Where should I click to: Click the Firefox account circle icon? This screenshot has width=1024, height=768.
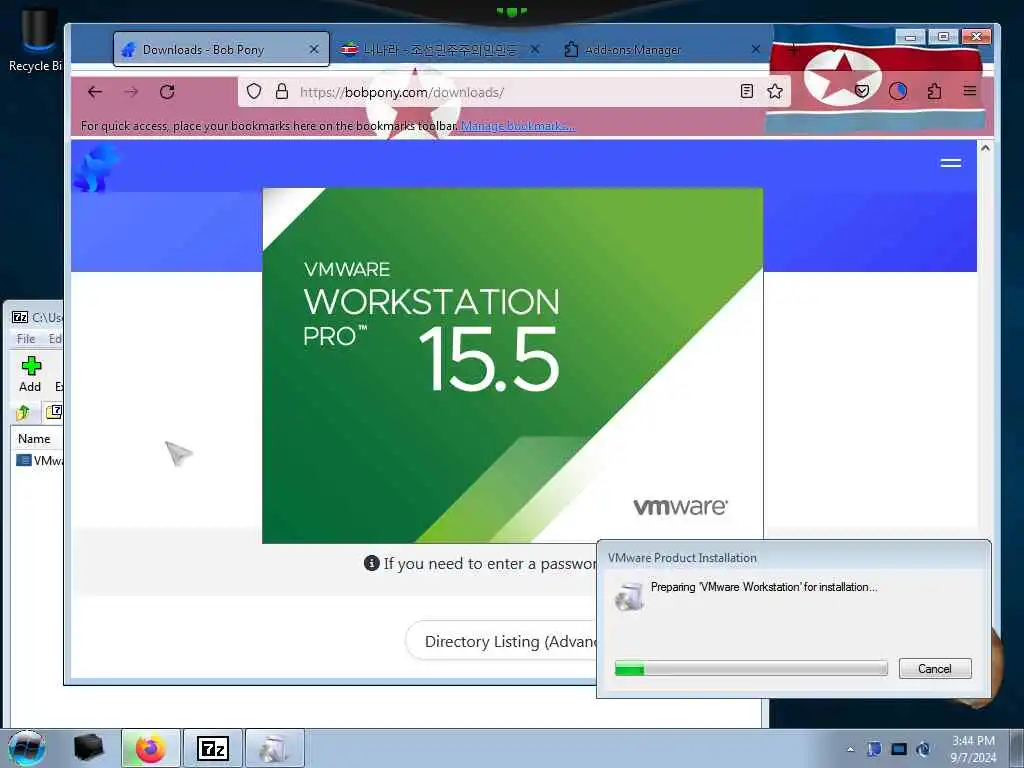898,91
